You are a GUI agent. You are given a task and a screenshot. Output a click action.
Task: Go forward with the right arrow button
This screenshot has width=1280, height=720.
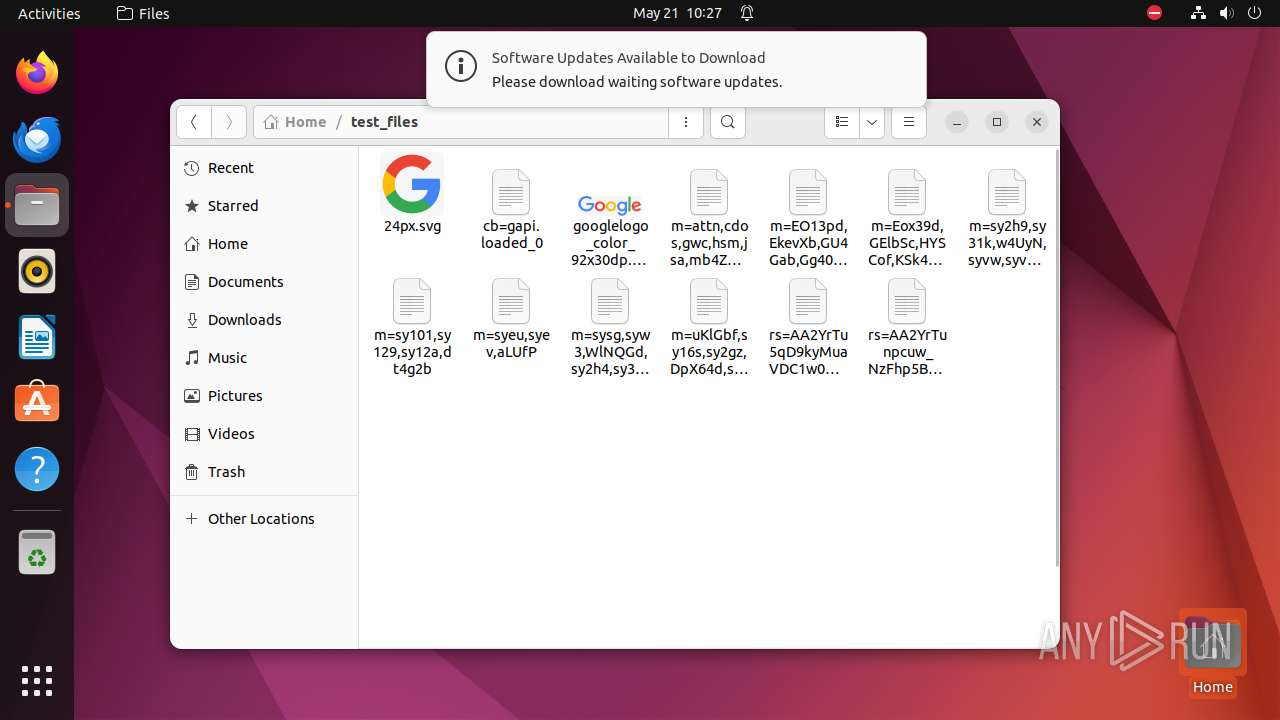(229, 122)
